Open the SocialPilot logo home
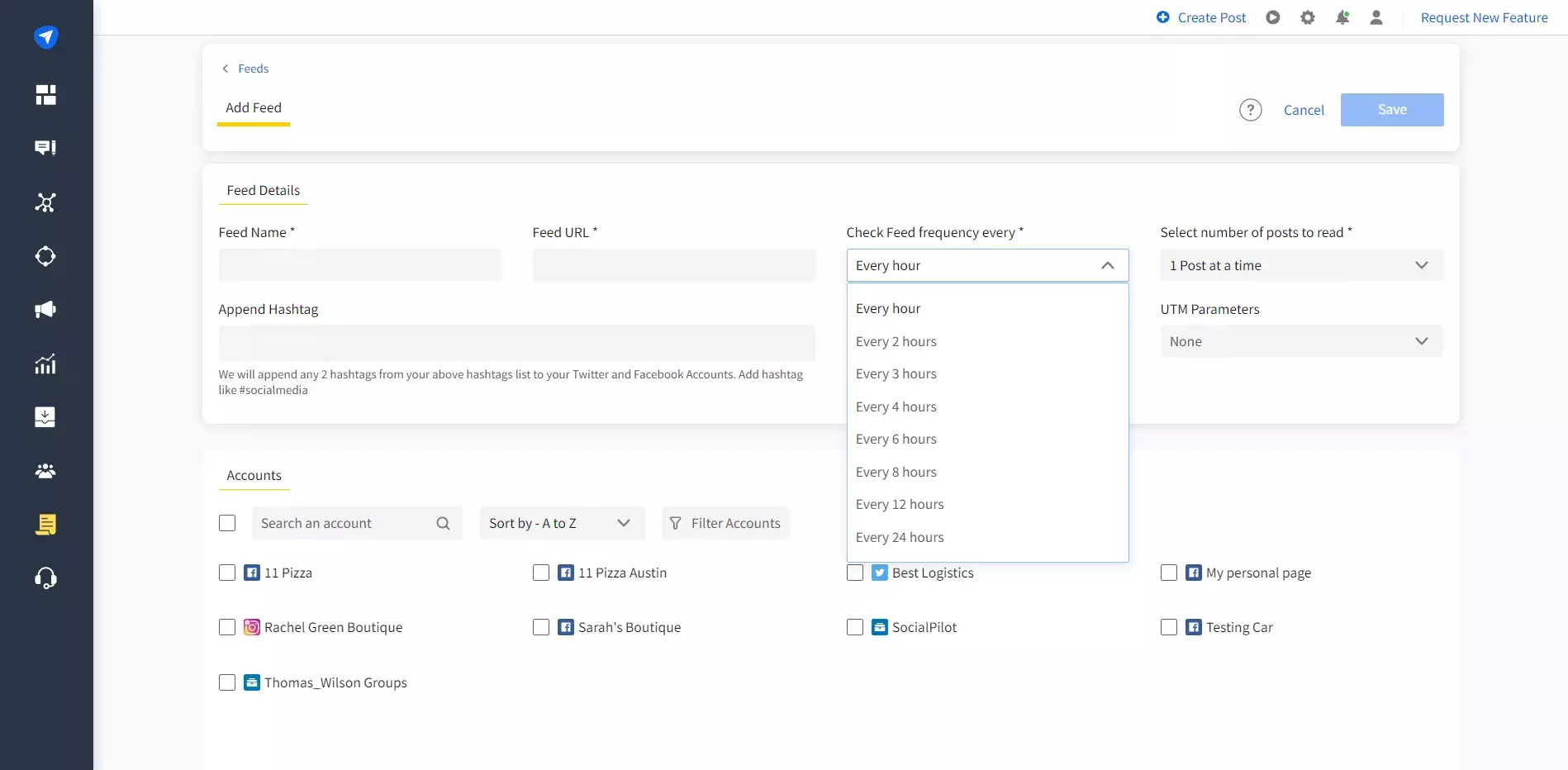The image size is (1568, 770). click(x=45, y=37)
